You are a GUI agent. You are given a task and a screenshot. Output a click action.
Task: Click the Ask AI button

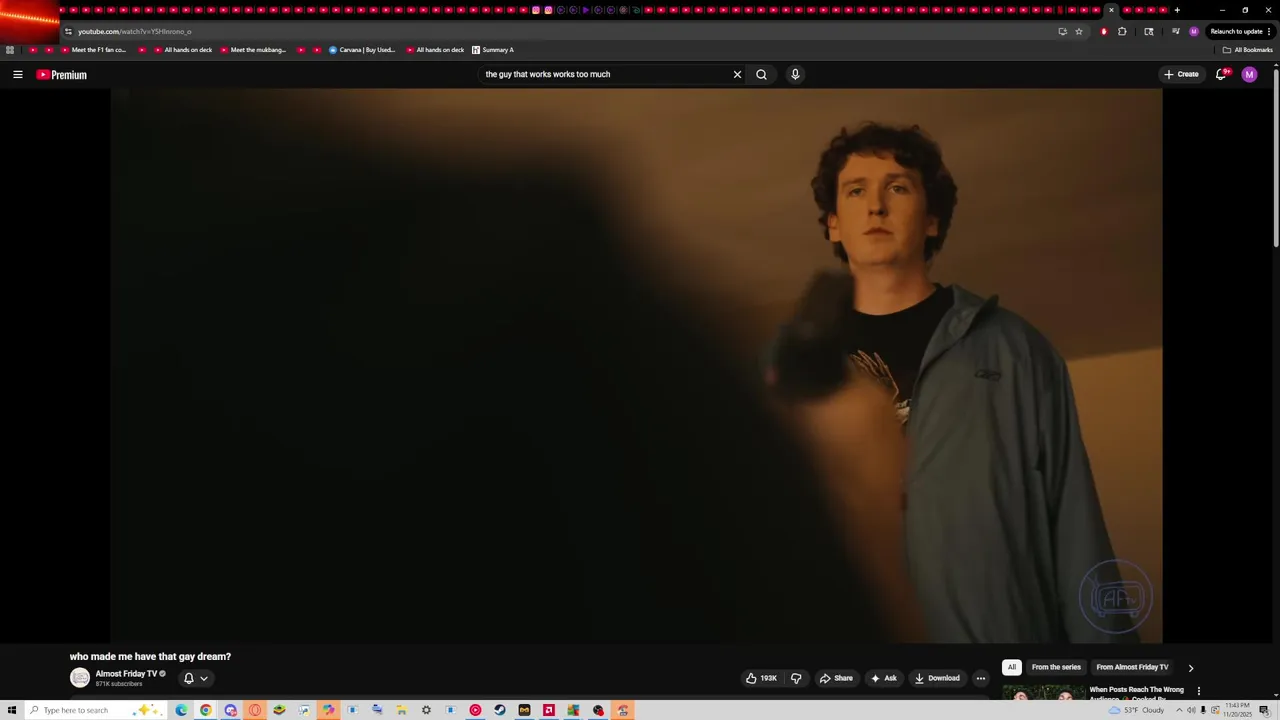(883, 678)
